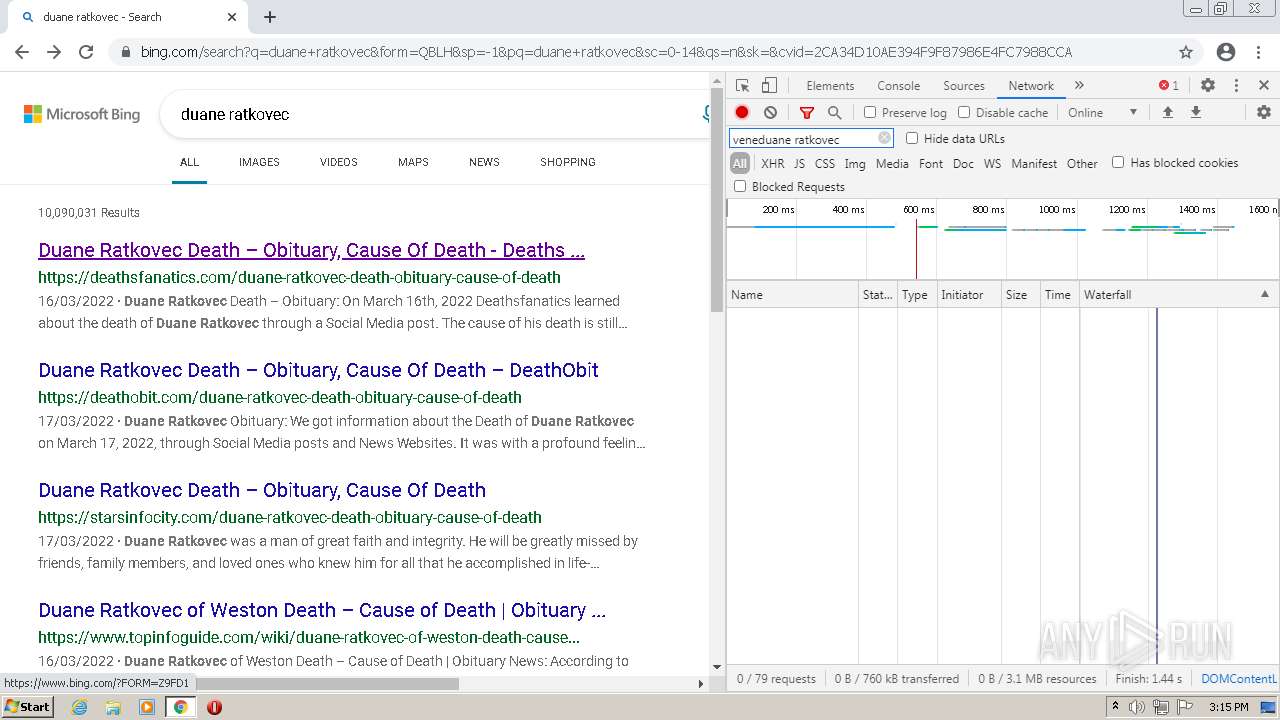Import HAR file upload arrow icon
1280x720 pixels.
point(1167,113)
